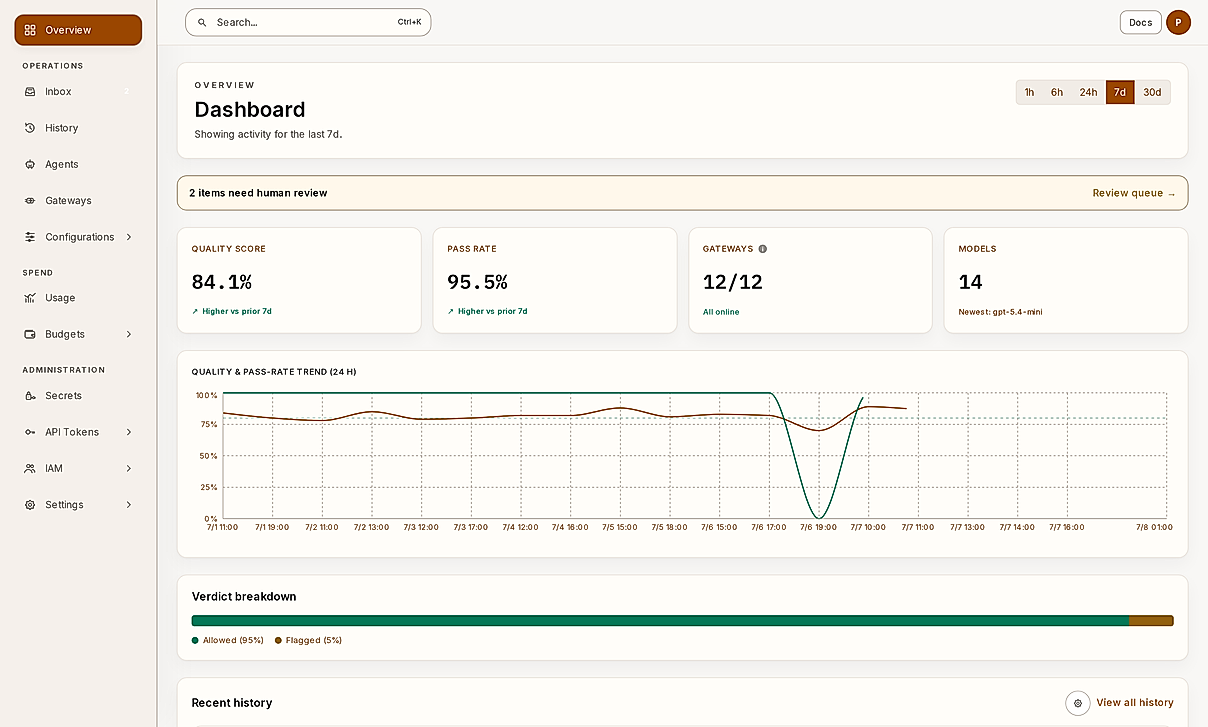Click the API Tokens key icon
Screen dimensions: 1208x727
point(30,432)
